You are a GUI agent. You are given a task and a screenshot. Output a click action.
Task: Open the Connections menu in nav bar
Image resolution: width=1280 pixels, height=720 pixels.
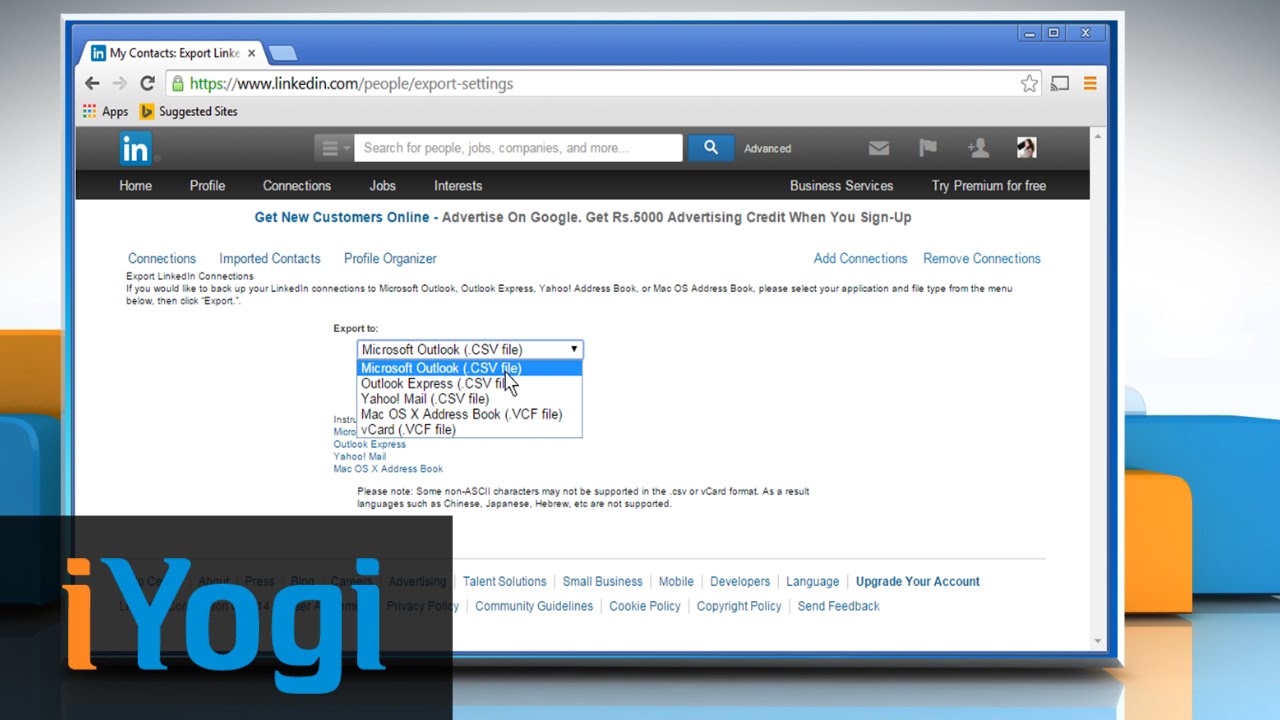[x=297, y=186]
